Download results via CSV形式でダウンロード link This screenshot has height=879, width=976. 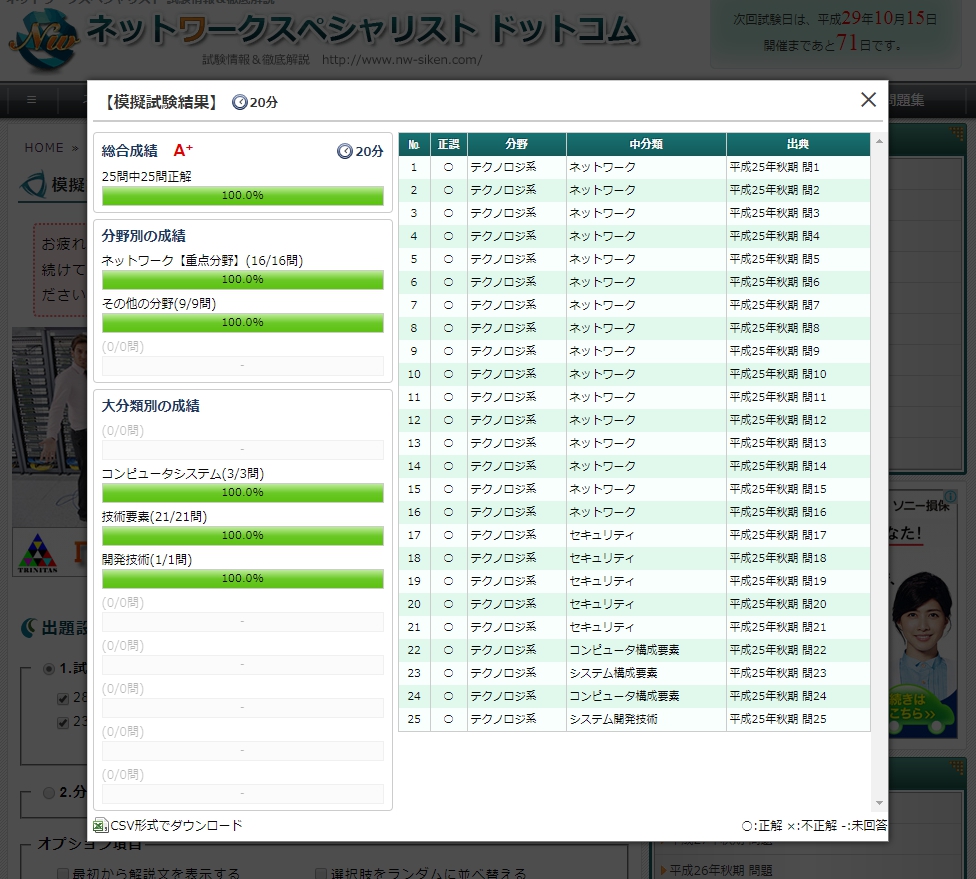click(x=176, y=825)
